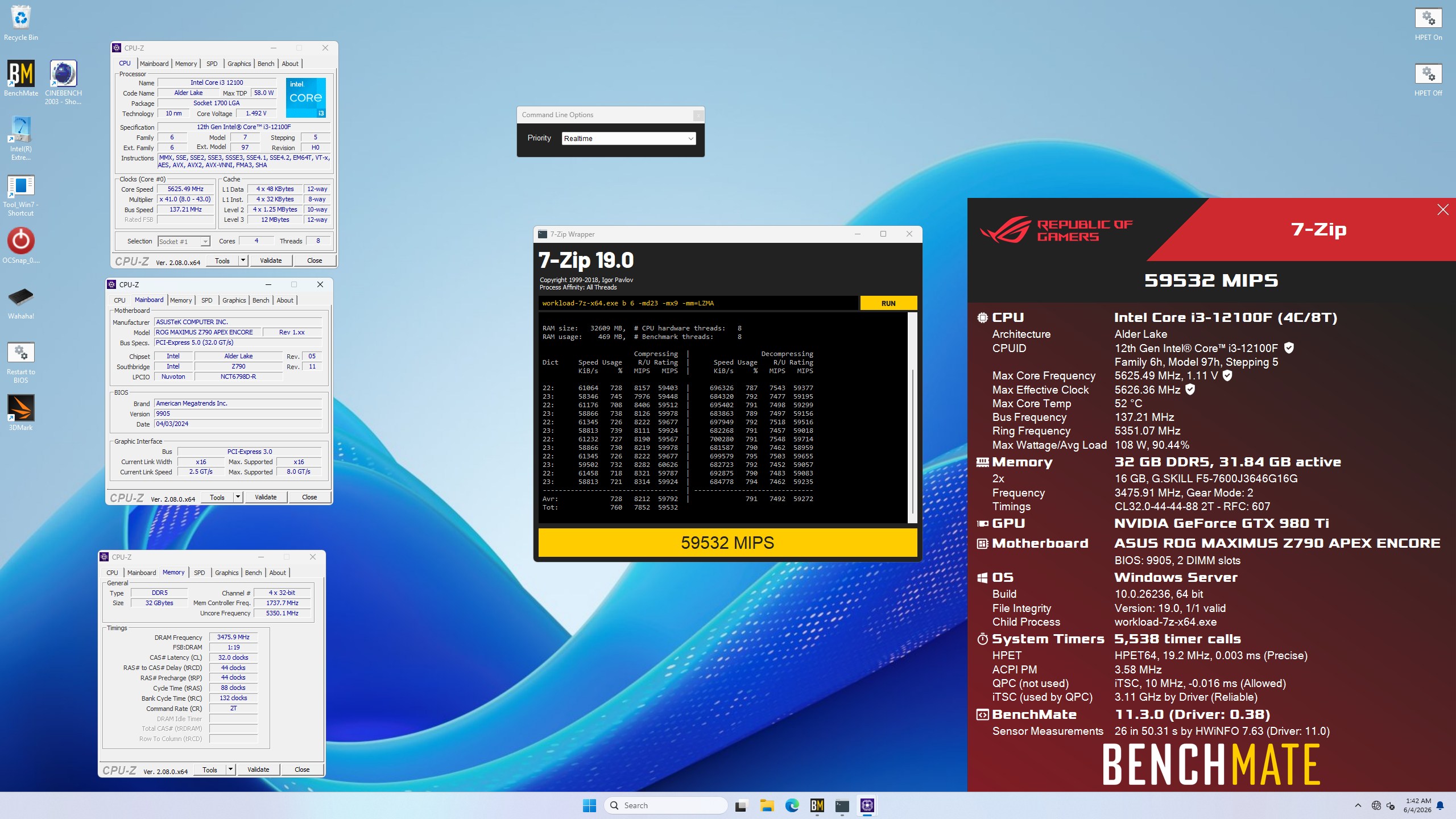Switch to Mainboard tab in the top CPU-Z window
Image resolution: width=1456 pixels, height=819 pixels.
[154, 64]
